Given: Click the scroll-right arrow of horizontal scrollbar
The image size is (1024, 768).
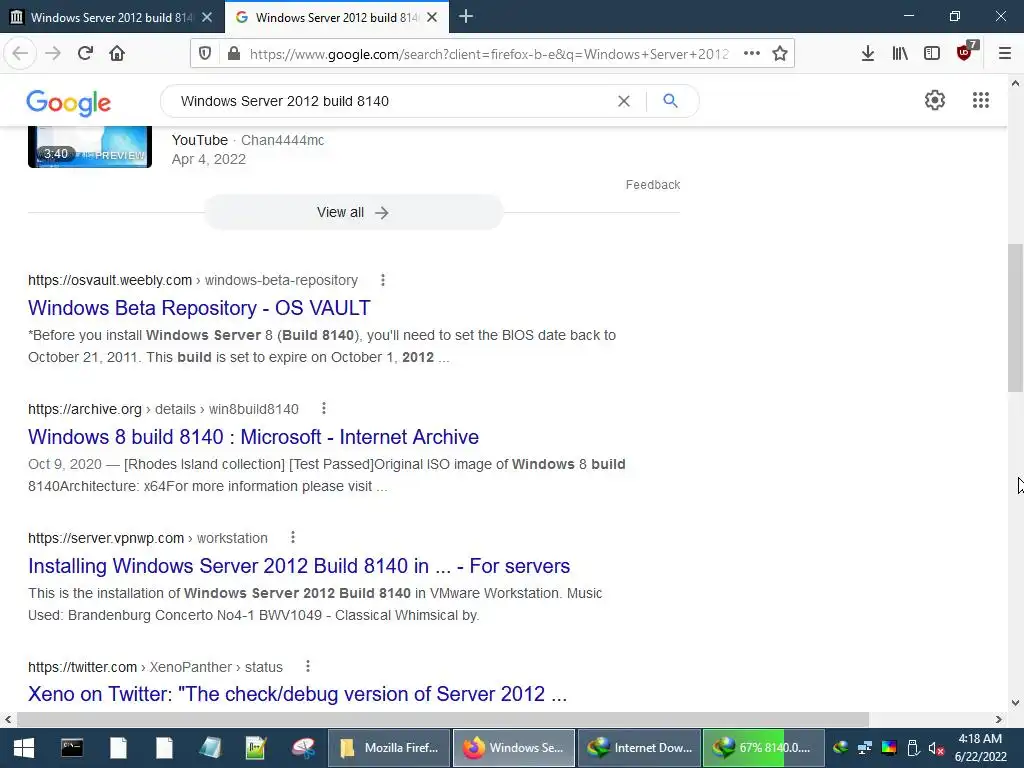Looking at the screenshot, I should click(999, 719).
